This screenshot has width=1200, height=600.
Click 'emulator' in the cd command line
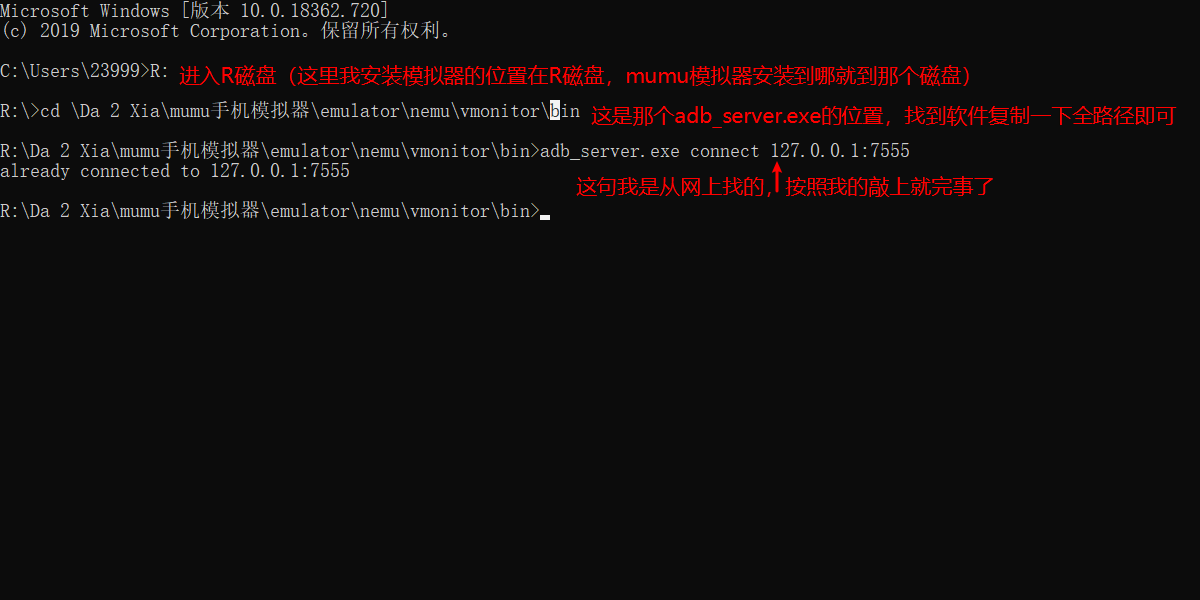[360, 111]
